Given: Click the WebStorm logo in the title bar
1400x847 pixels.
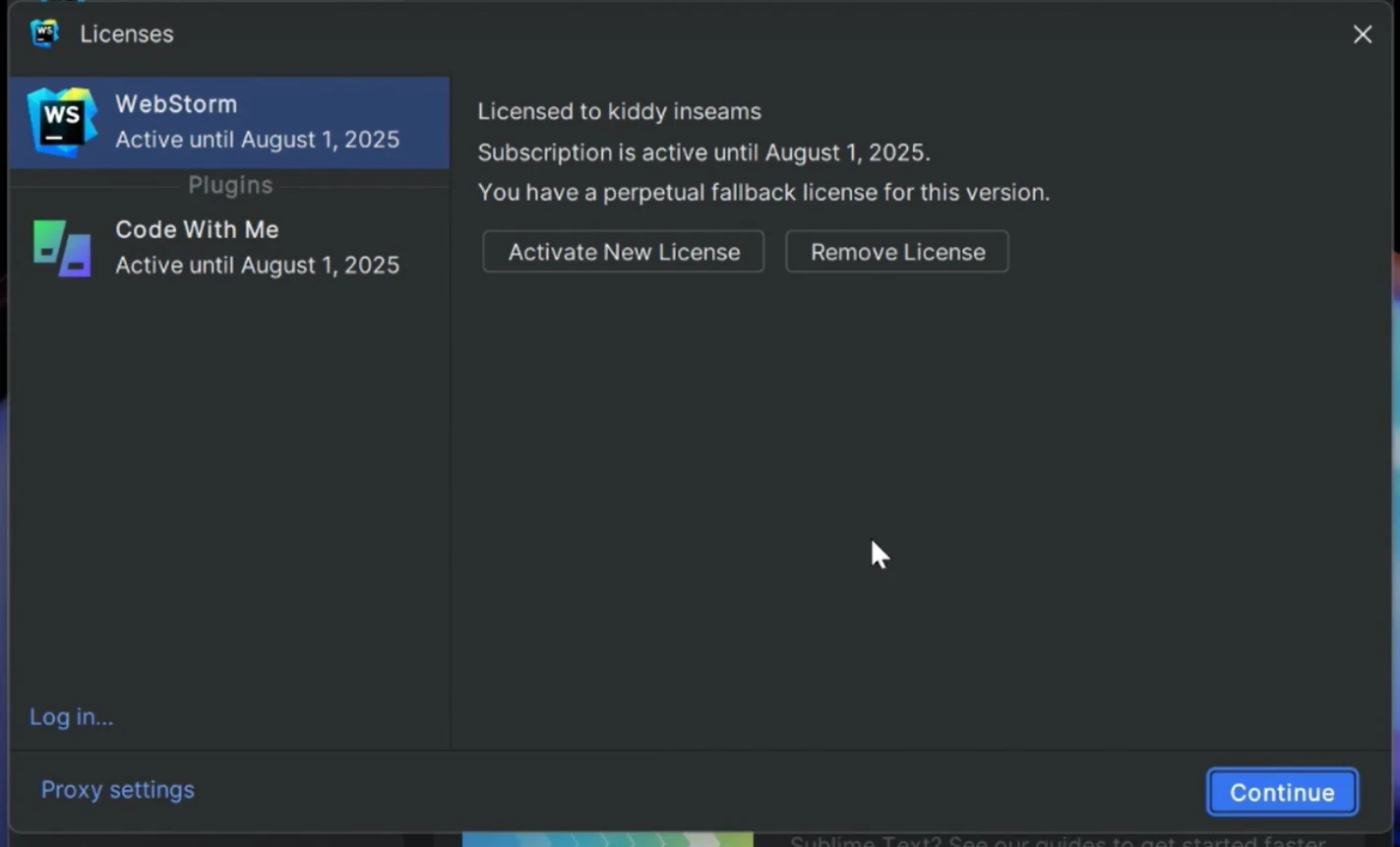Looking at the screenshot, I should pyautogui.click(x=45, y=33).
